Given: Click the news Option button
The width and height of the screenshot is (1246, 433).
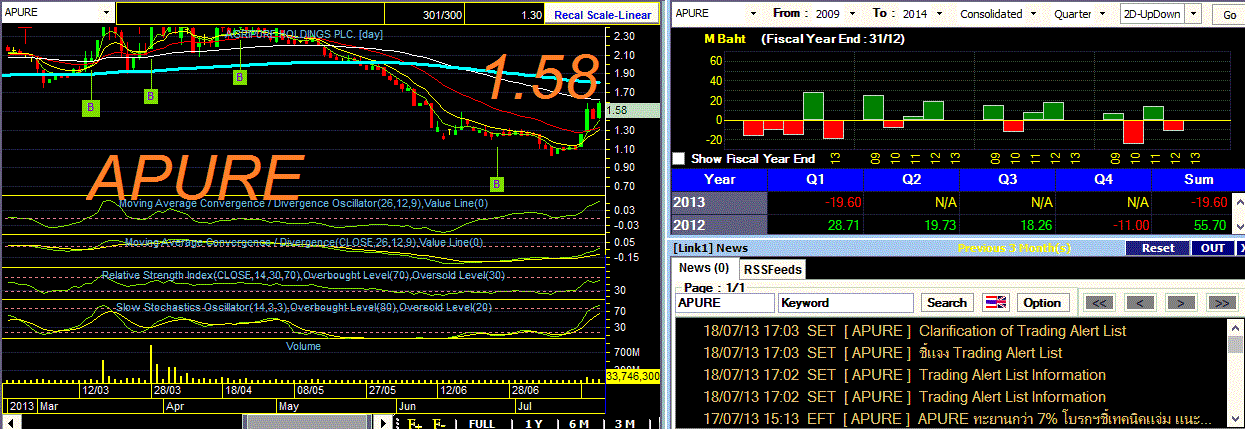Looking at the screenshot, I should [1041, 302].
